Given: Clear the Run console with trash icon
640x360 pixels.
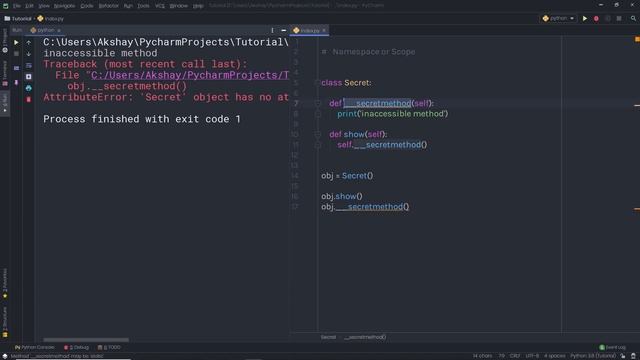Looking at the screenshot, I should pos(29,100).
